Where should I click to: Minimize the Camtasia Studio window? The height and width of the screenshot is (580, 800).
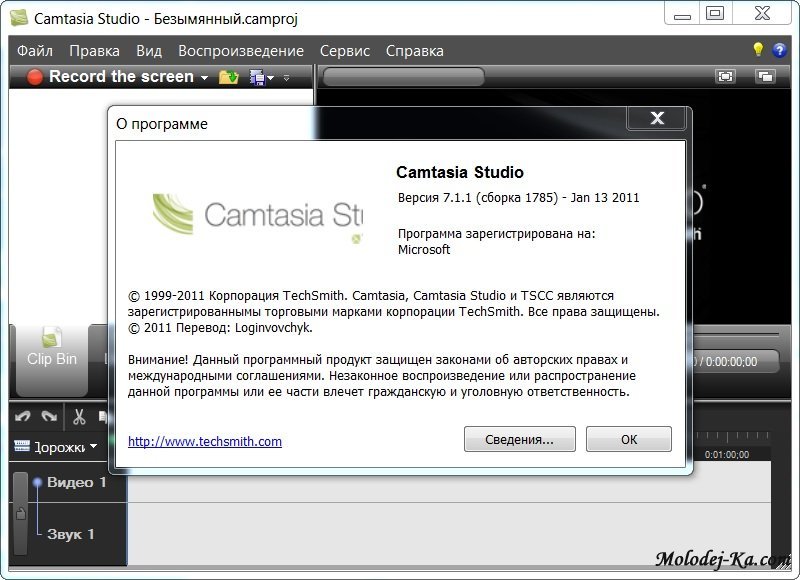pyautogui.click(x=682, y=13)
